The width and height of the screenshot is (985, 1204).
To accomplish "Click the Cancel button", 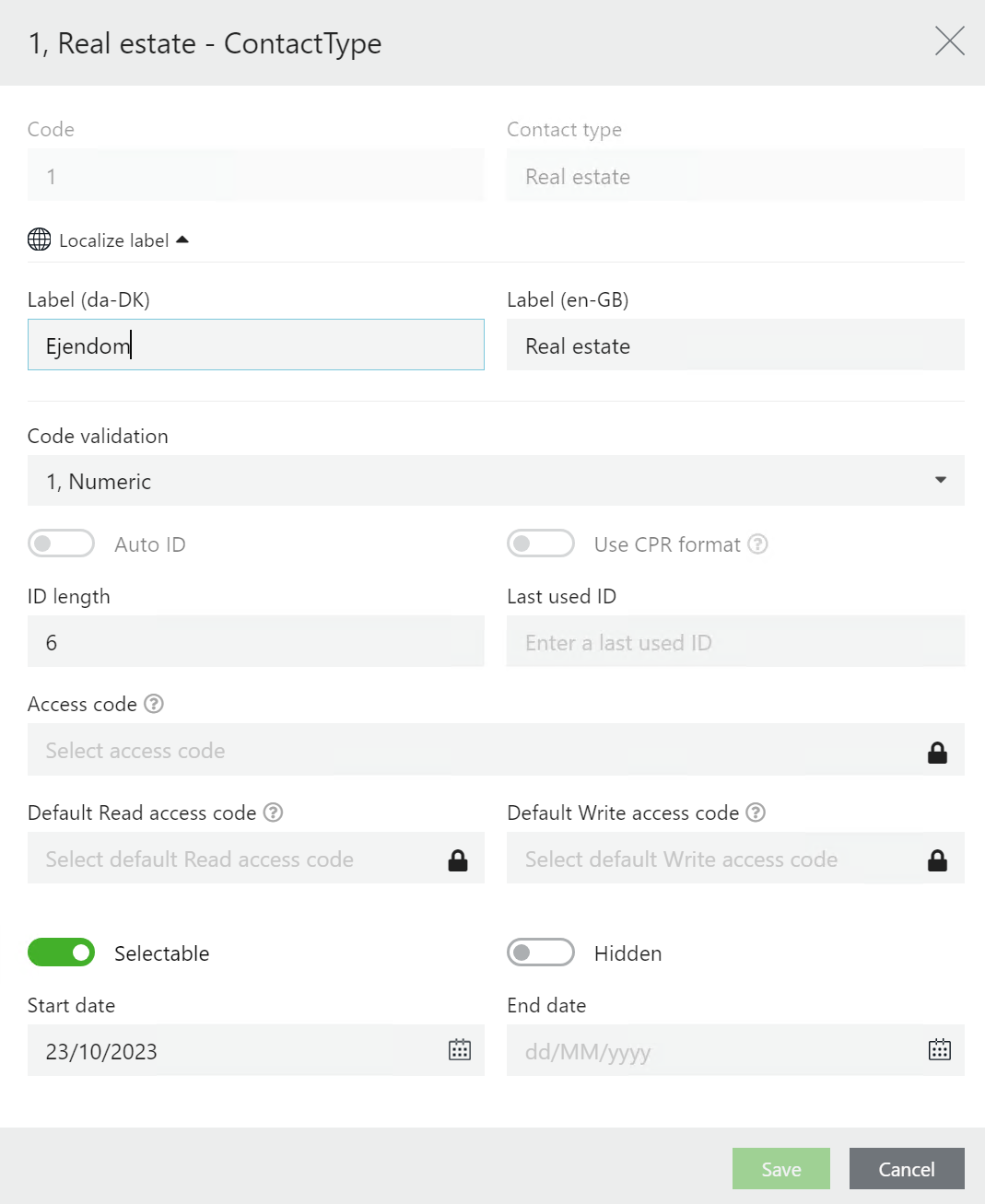I will 906,1169.
